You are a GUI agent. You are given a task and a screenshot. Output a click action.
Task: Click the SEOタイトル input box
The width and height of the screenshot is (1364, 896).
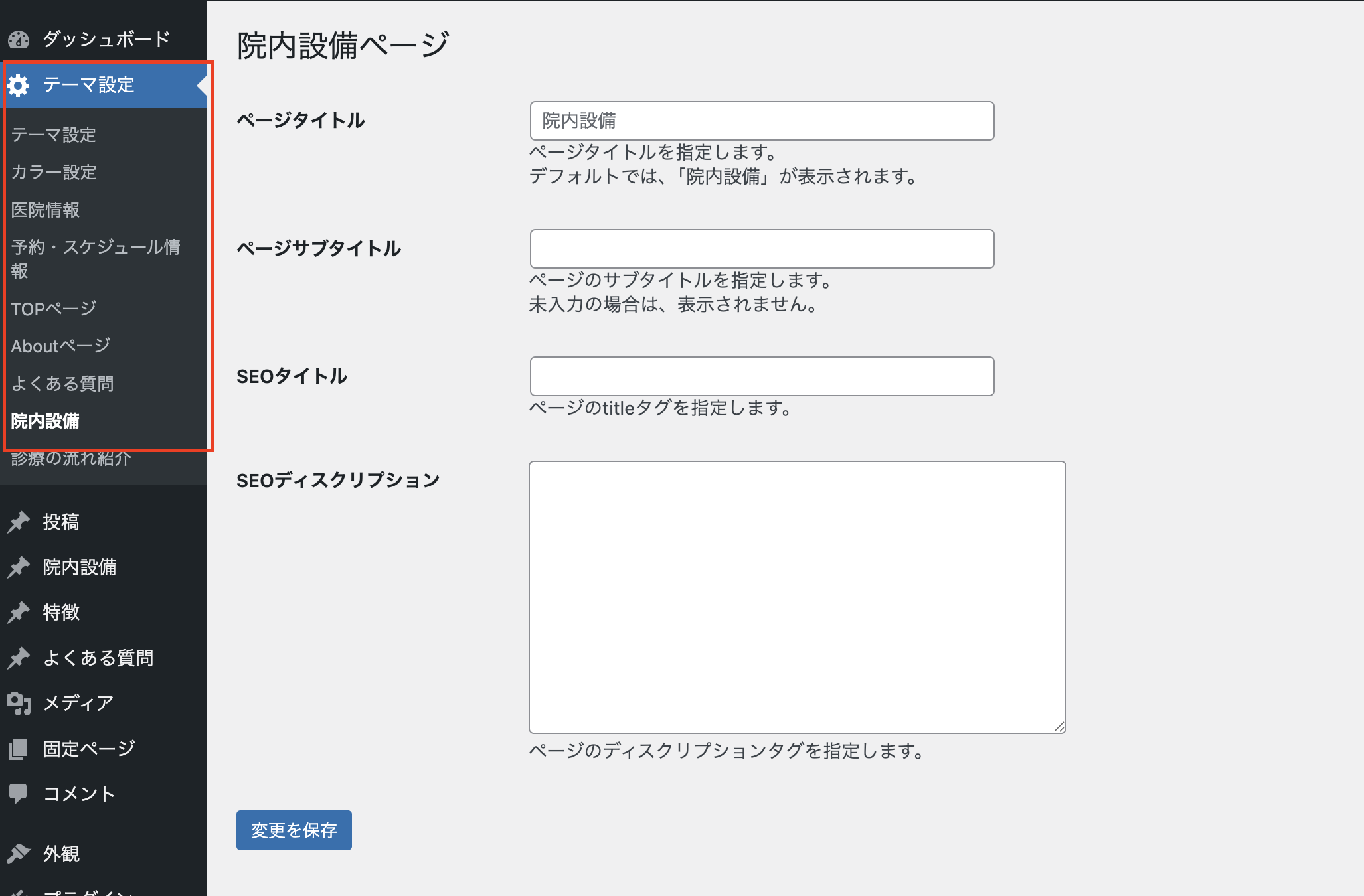[762, 376]
